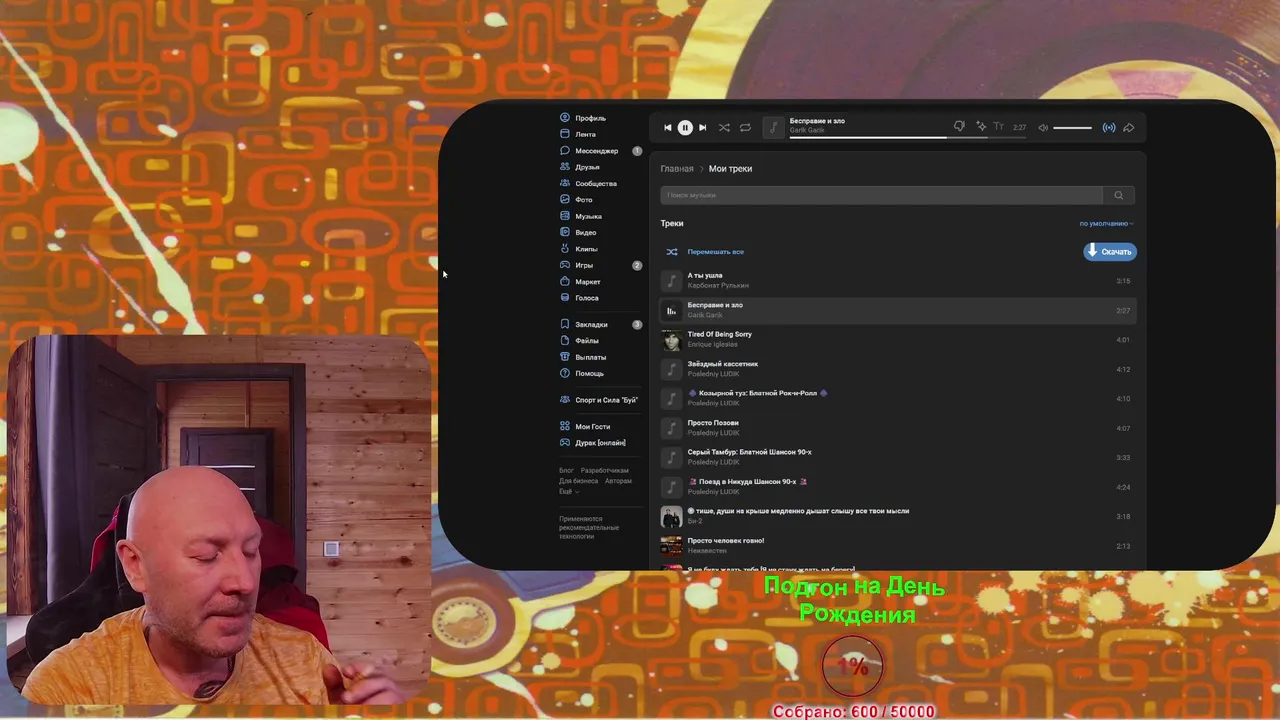Click the share arrow icon
1280x720 pixels.
coord(1129,128)
